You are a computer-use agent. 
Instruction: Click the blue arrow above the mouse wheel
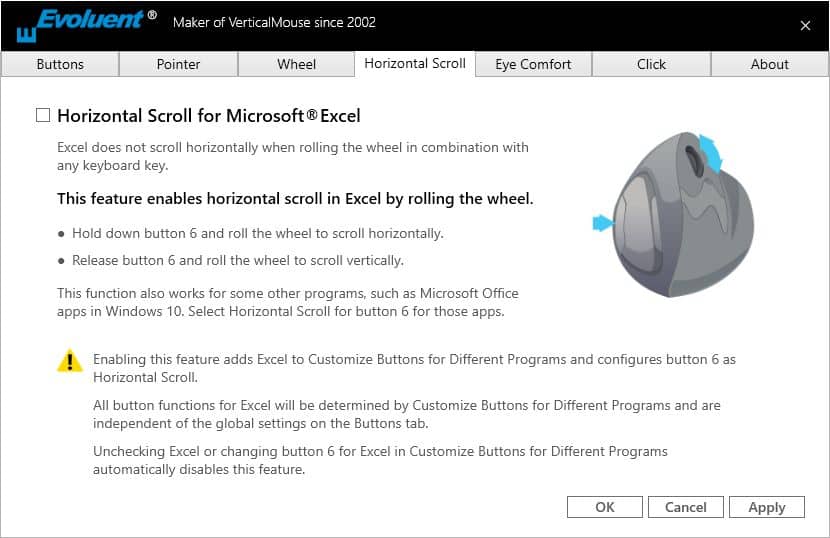pos(711,154)
